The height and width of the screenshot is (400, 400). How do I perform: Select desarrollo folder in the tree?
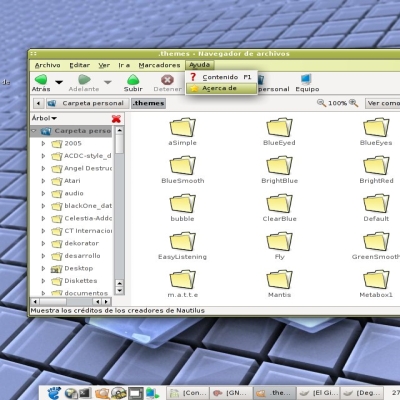pyautogui.click(x=76, y=256)
